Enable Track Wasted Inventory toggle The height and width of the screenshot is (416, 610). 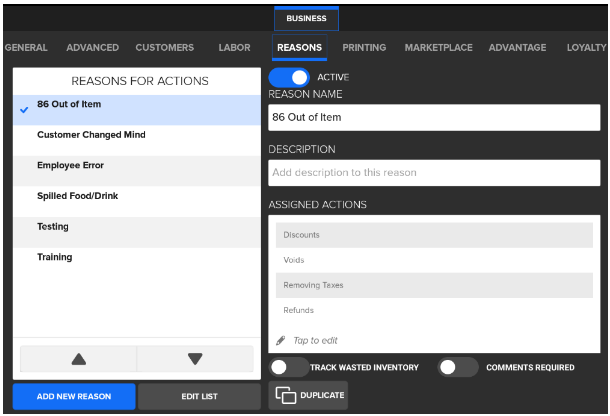(x=289, y=367)
